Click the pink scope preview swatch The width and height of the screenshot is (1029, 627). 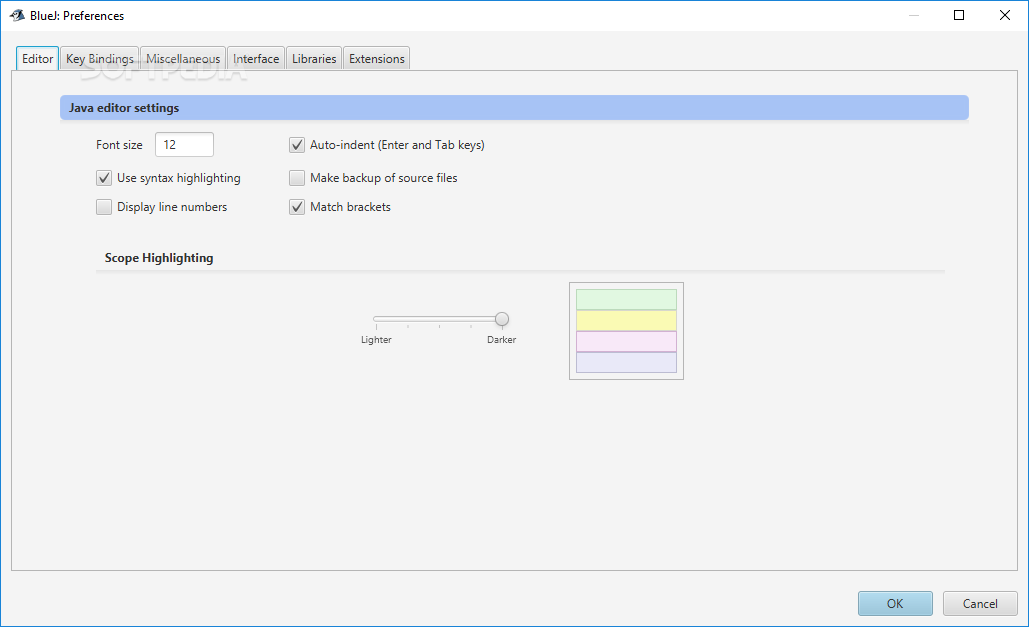626,341
